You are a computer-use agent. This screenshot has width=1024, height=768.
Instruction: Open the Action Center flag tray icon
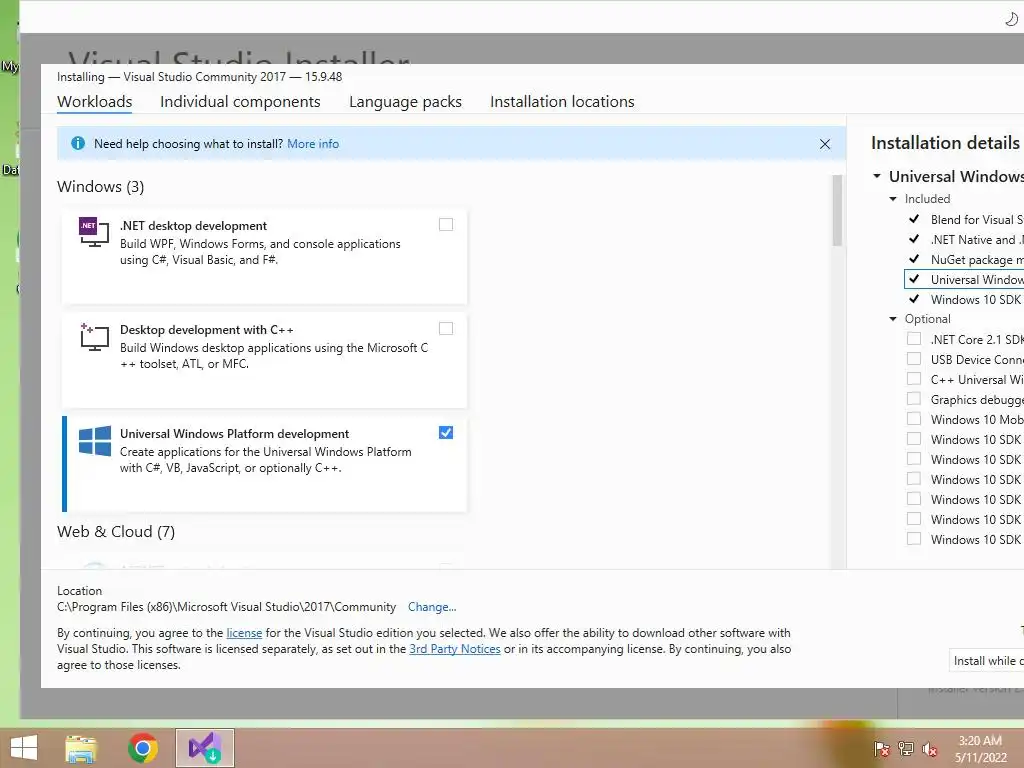point(882,749)
